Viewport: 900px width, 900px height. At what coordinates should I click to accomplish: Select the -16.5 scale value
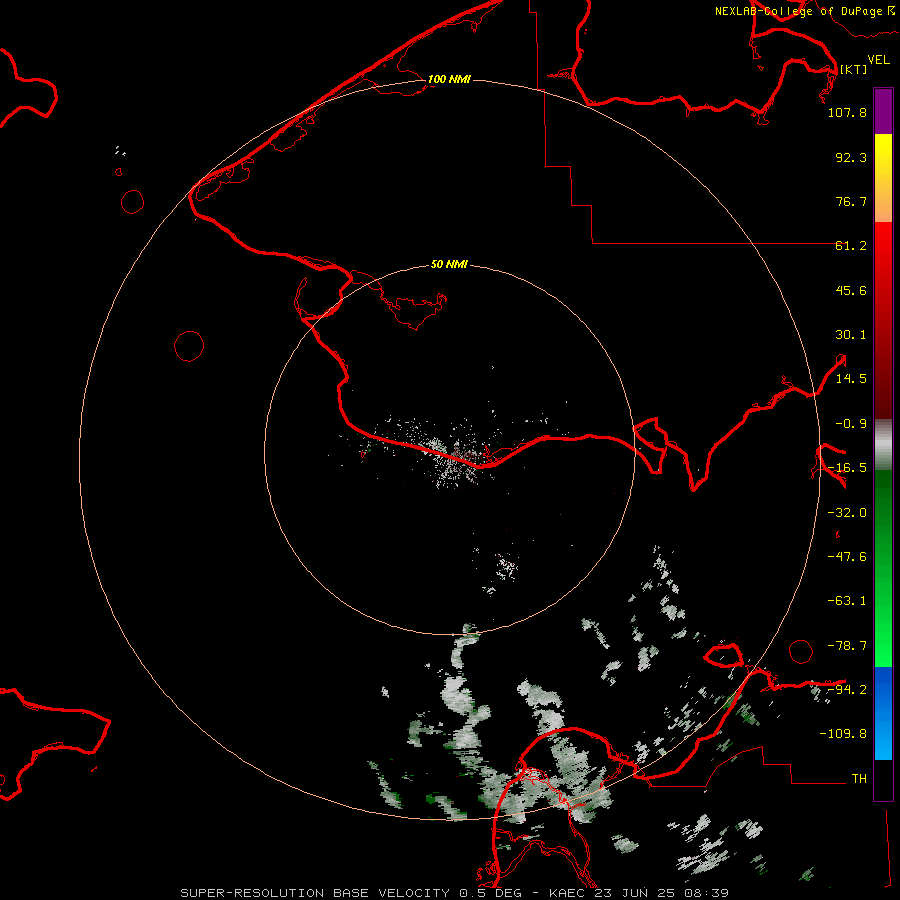(x=847, y=468)
